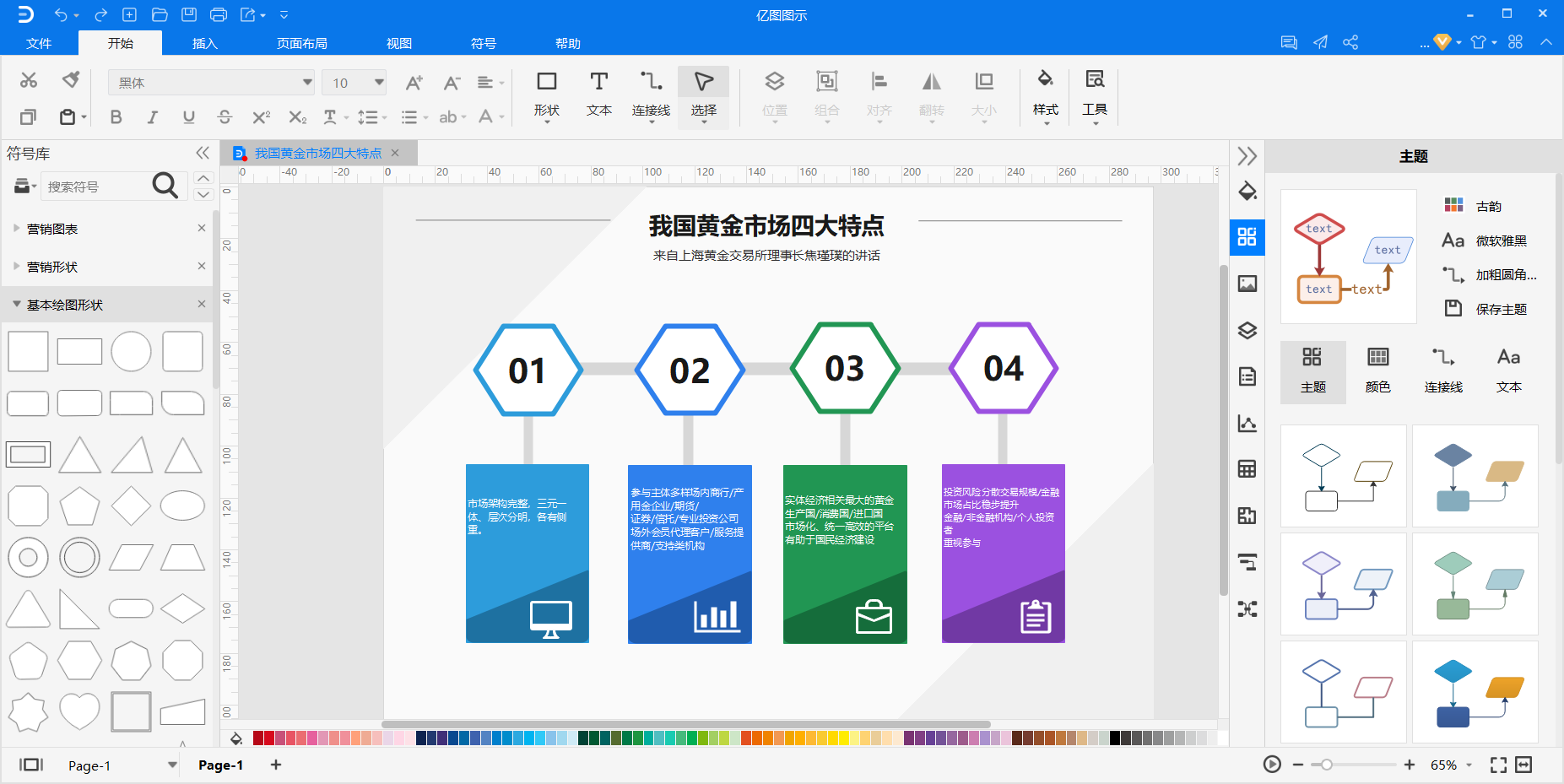This screenshot has width=1564, height=784.
Task: Toggle underline text formatting
Action: tap(189, 117)
